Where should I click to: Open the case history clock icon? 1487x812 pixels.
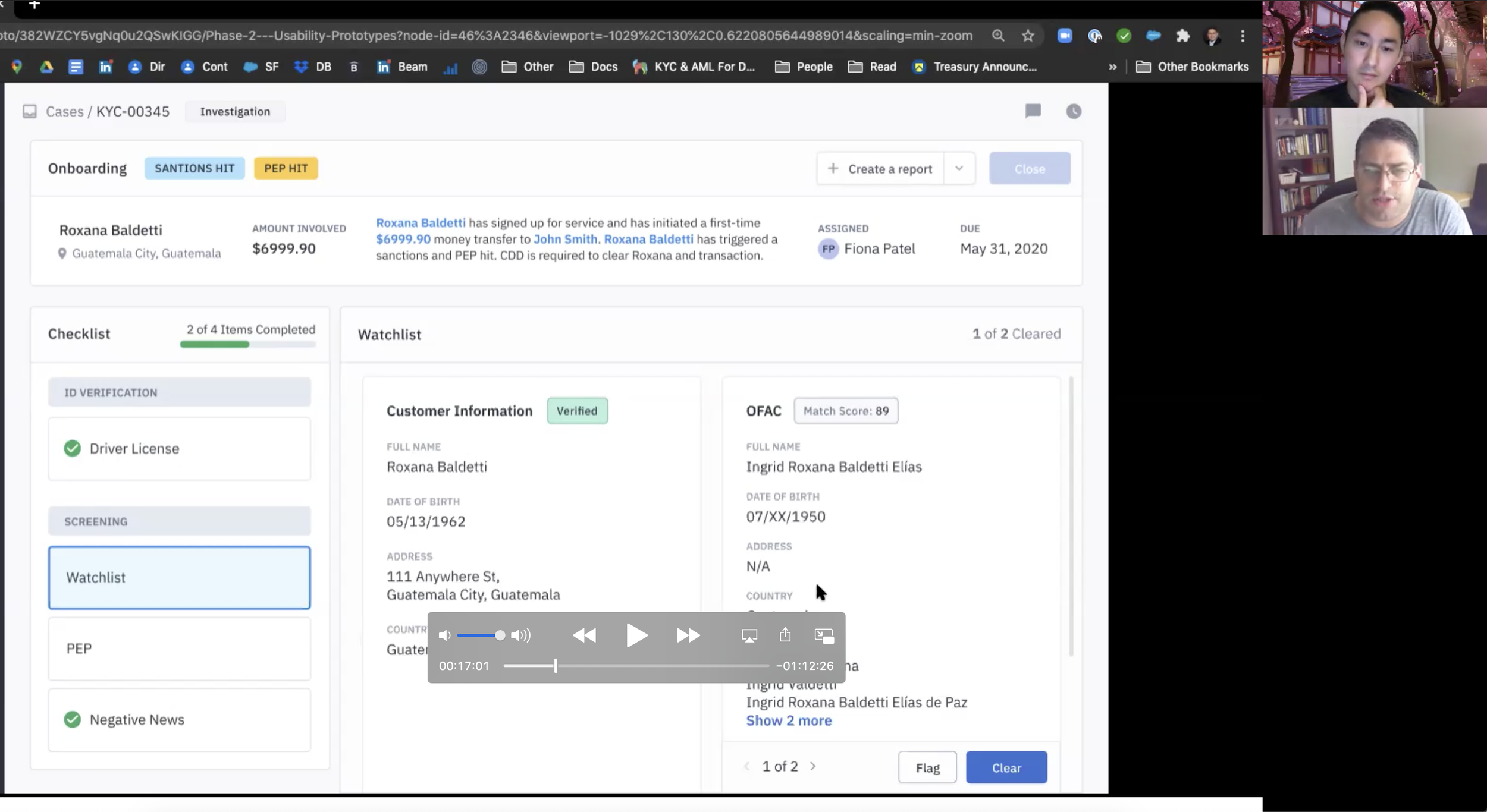(1074, 111)
